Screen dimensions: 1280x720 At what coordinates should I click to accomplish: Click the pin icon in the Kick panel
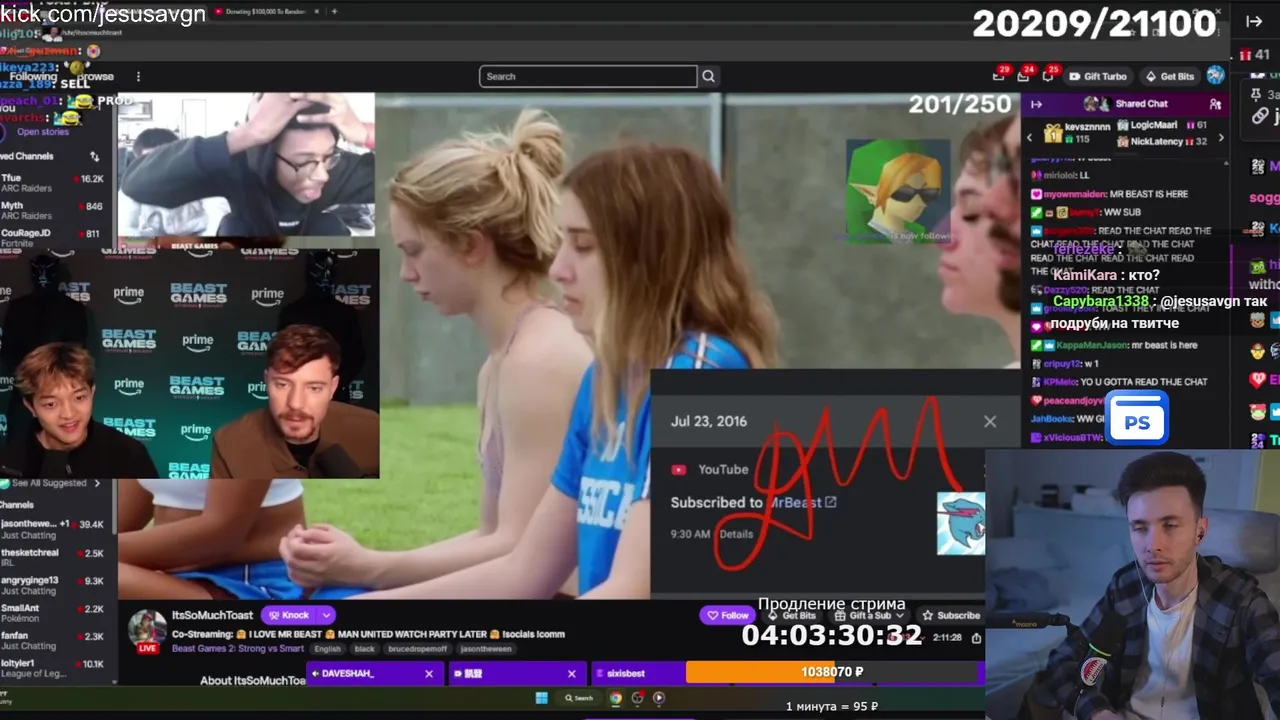click(x=1255, y=93)
